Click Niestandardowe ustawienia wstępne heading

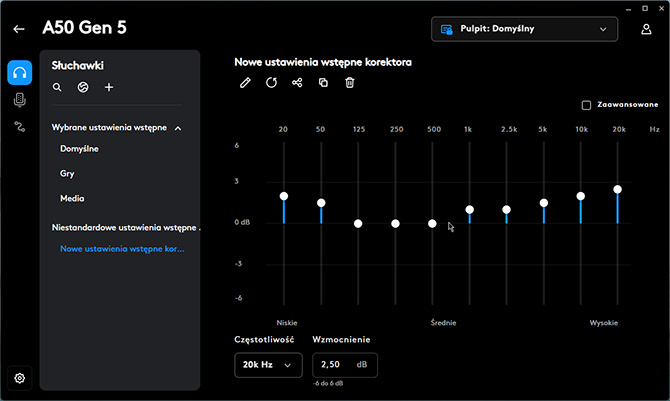[x=124, y=227]
